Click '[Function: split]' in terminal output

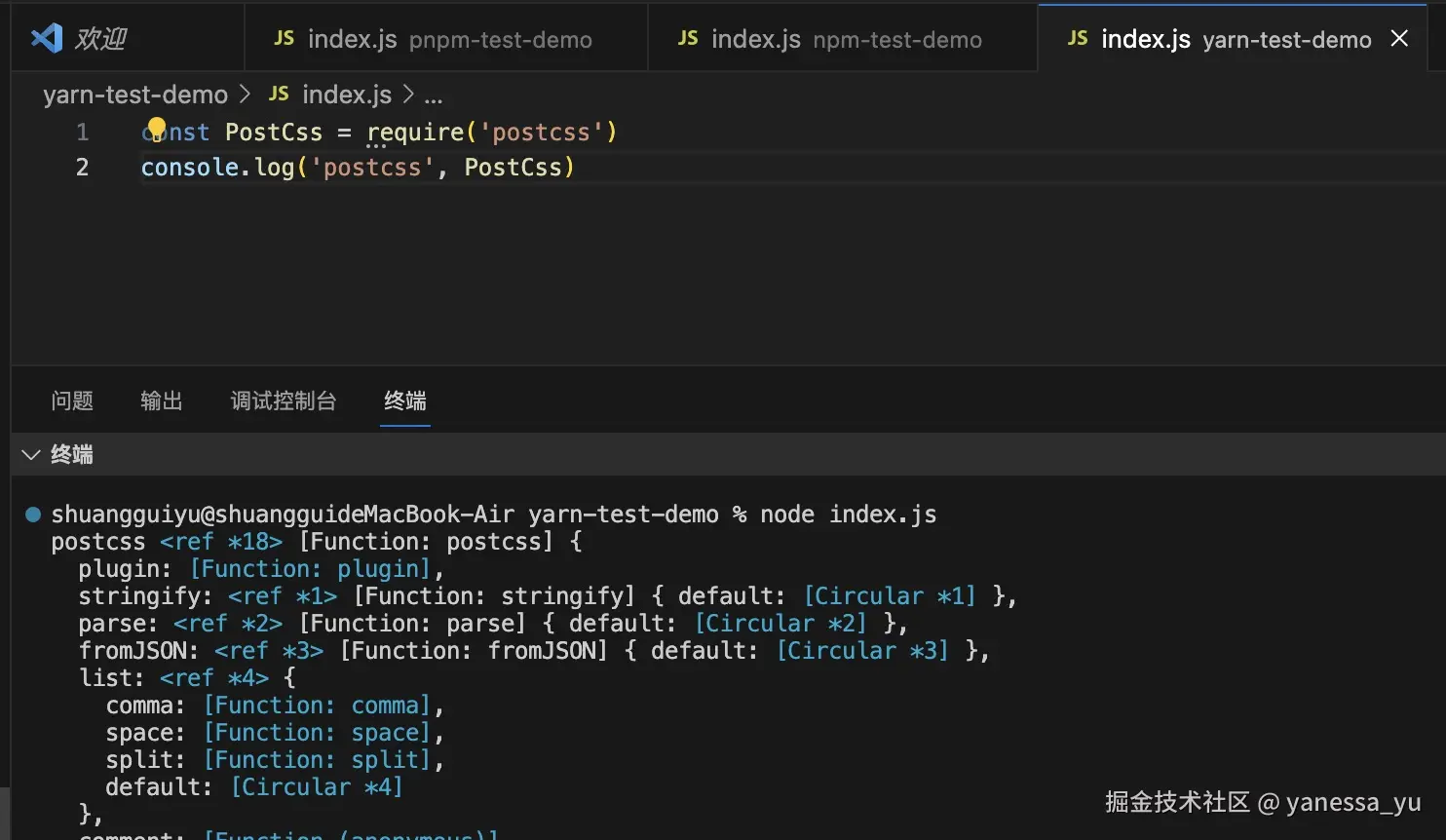[317, 760]
